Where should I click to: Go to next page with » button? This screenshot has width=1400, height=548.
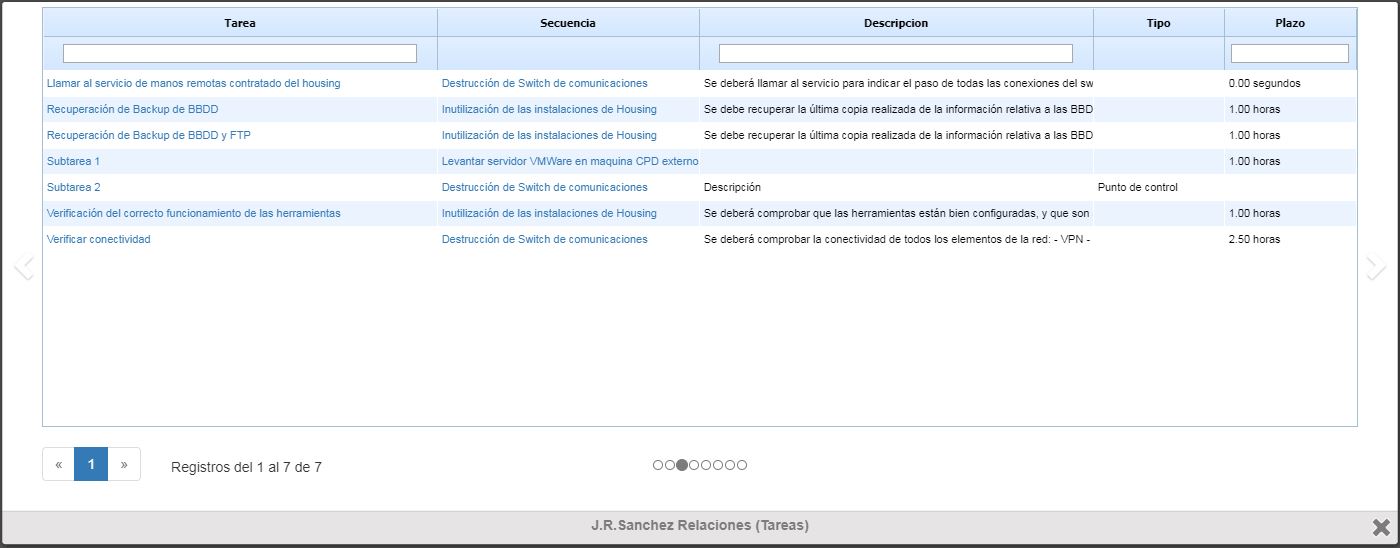[124, 464]
